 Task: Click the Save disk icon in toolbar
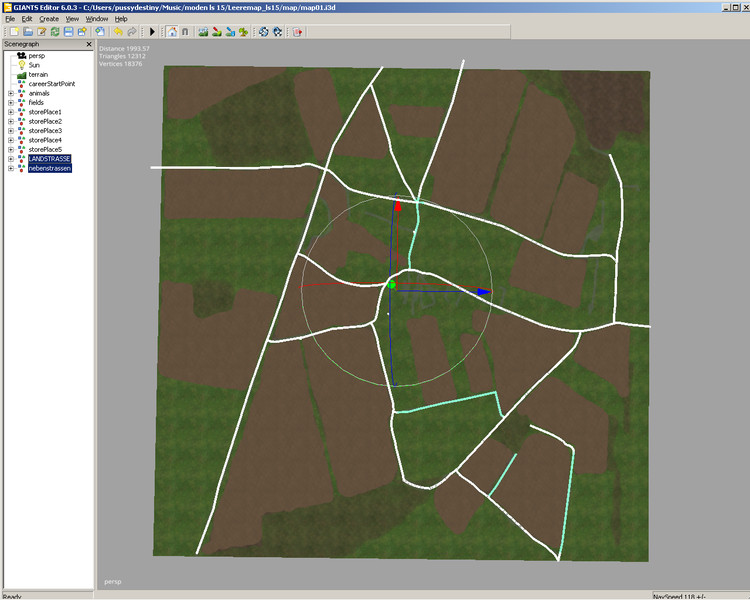[x=67, y=32]
